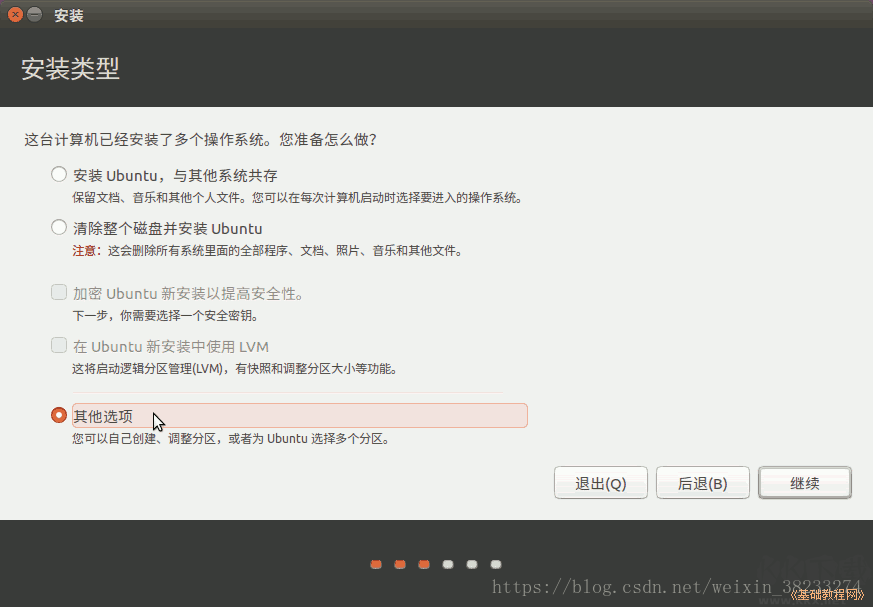Click the third orange progress dot
The width and height of the screenshot is (873, 607).
point(423,564)
